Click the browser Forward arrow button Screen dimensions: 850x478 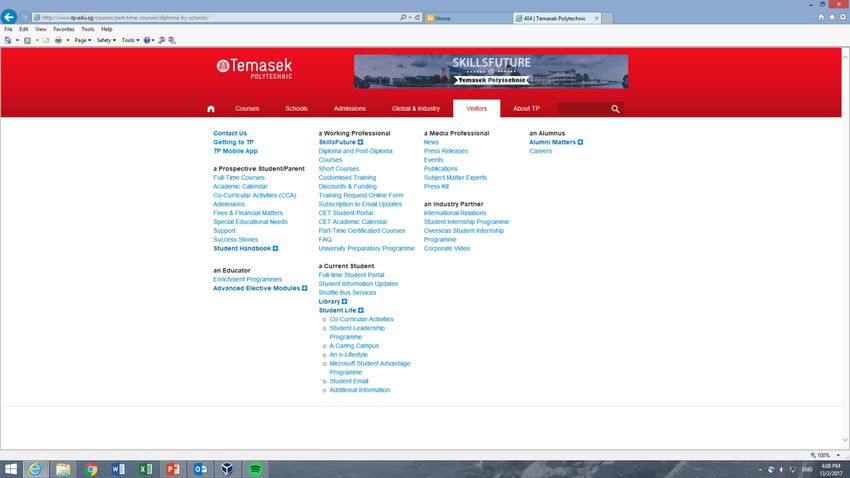(x=24, y=17)
